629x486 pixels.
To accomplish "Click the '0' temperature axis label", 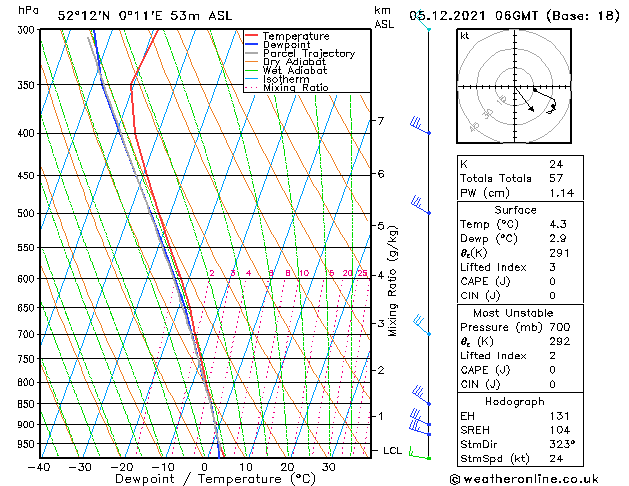I will pos(205,467).
